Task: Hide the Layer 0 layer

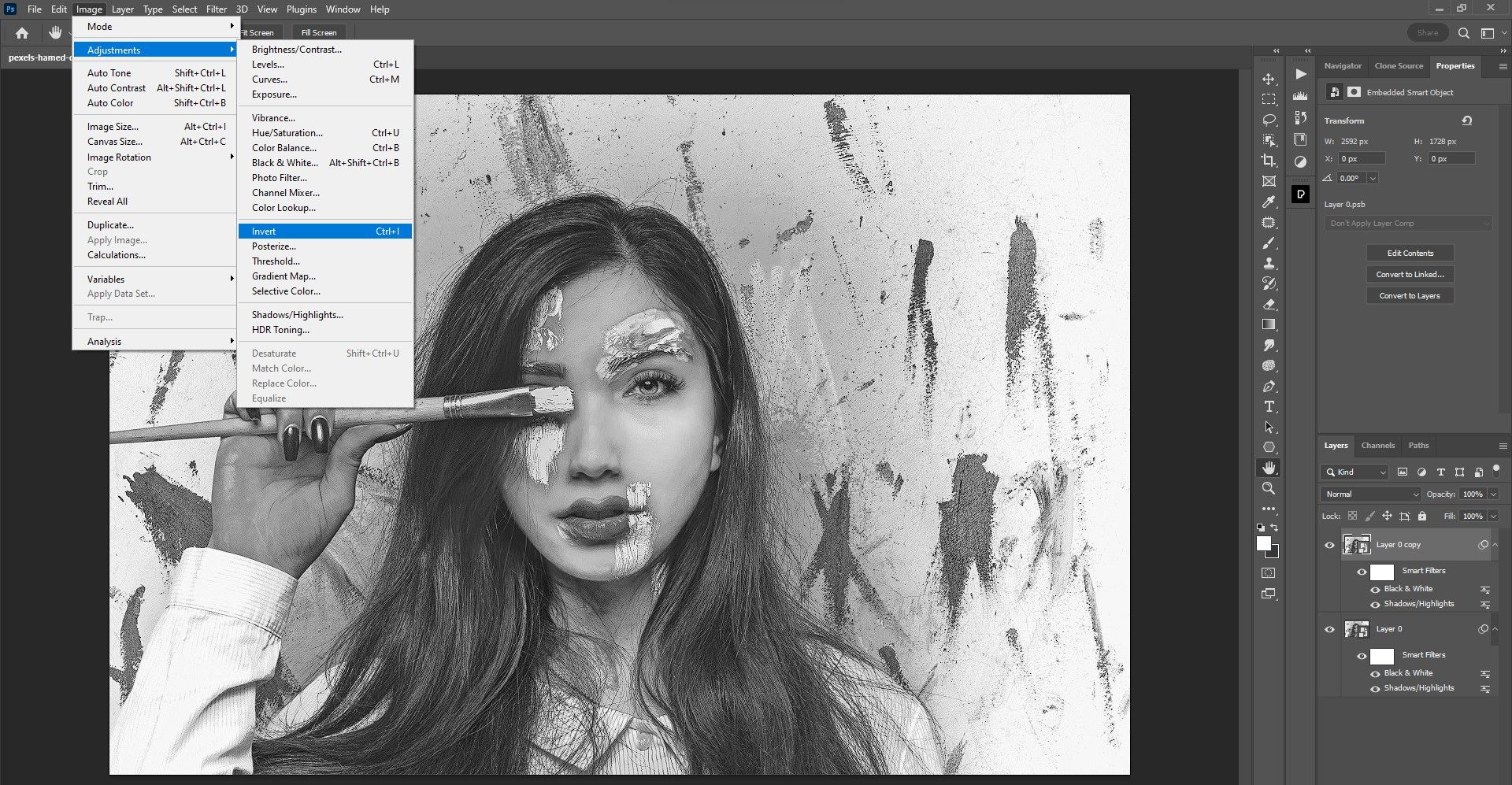Action: pos(1330,629)
